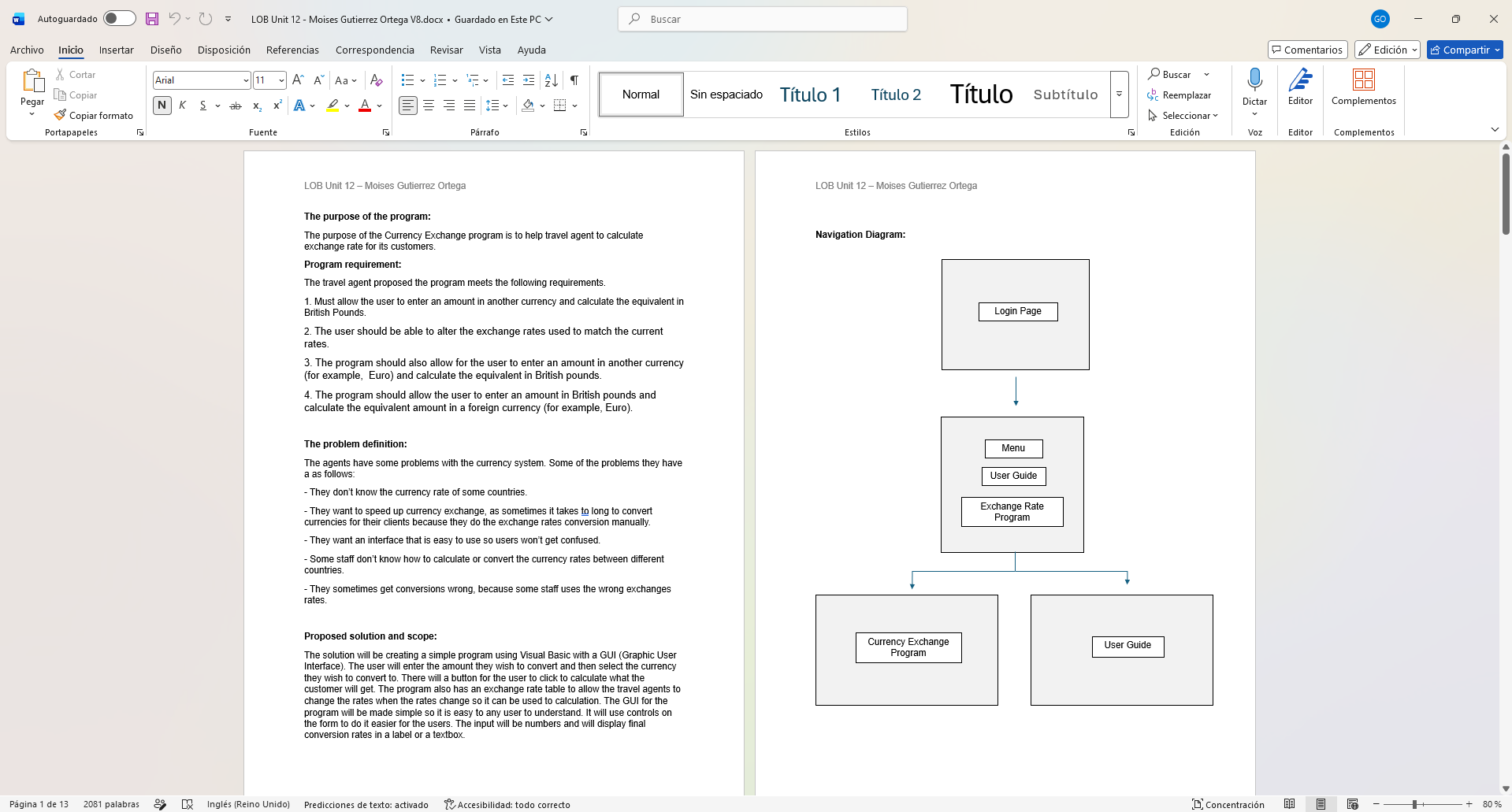Open the change case Aa dropdown

[x=345, y=80]
